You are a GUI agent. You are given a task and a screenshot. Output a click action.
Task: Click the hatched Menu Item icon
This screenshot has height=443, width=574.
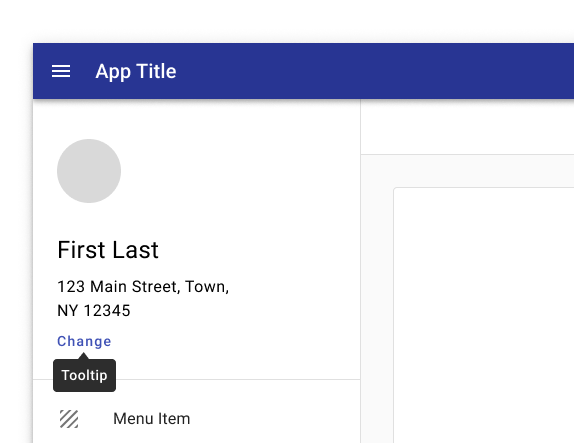69,419
